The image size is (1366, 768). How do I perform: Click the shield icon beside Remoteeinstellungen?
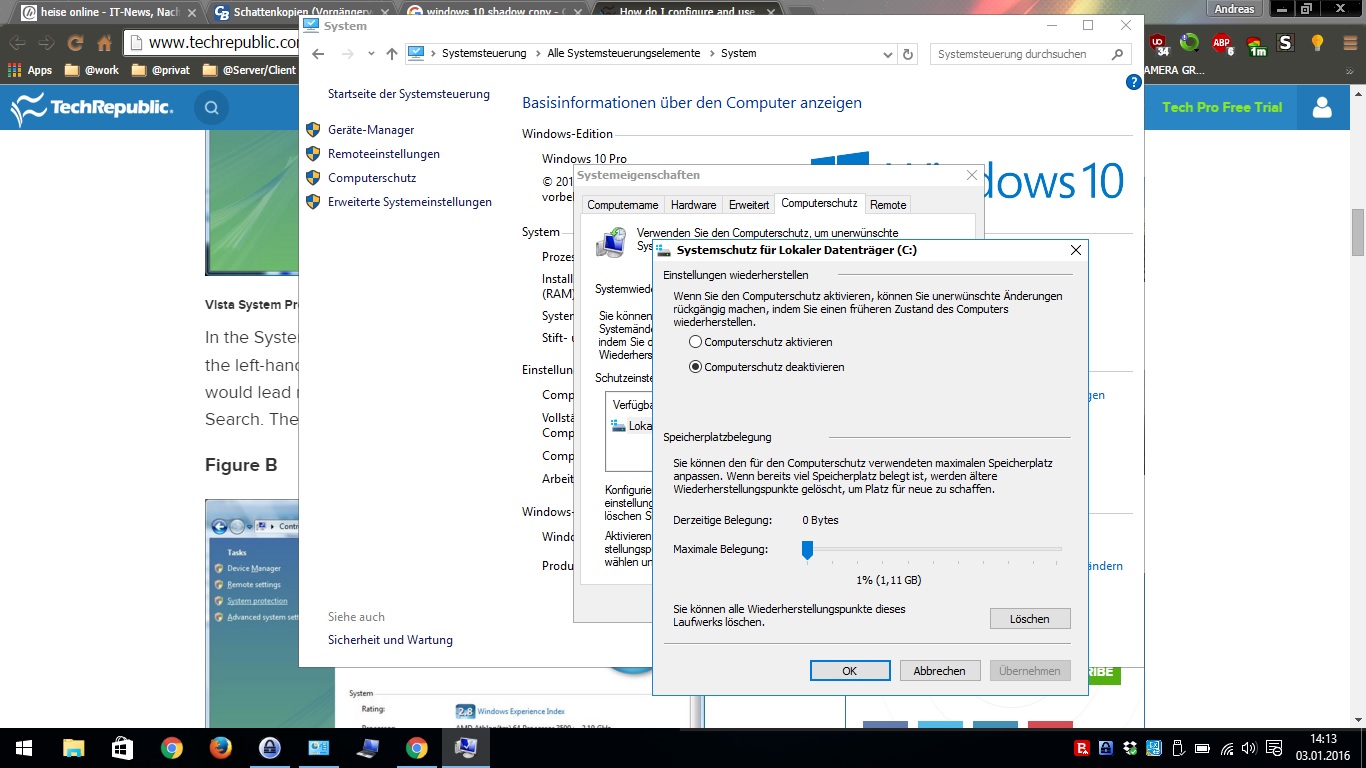click(313, 154)
